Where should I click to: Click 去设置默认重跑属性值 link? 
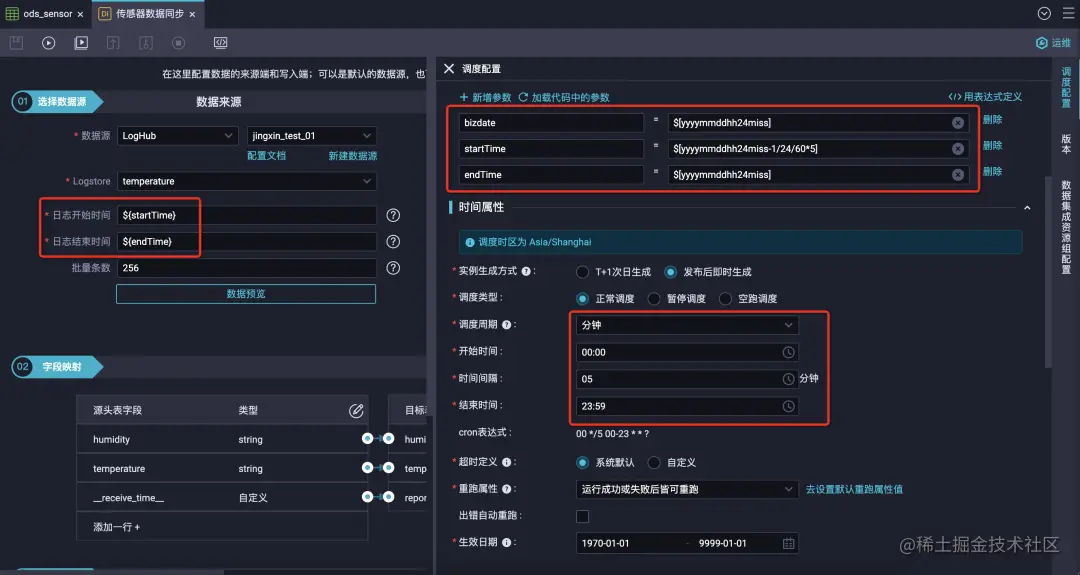point(854,490)
